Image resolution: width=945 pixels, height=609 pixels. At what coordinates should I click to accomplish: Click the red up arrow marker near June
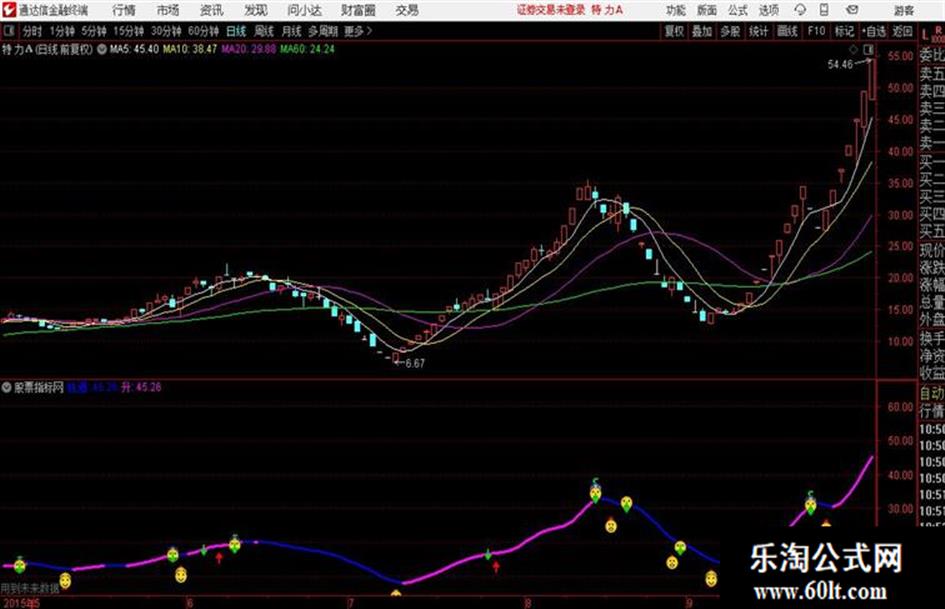pyautogui.click(x=219, y=558)
